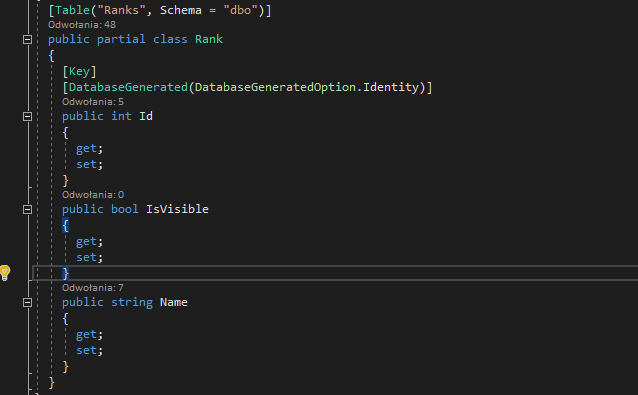Screen dimensions: 638x395
Task: Open the lightbulb quick actions icon
Action: (x=5, y=273)
